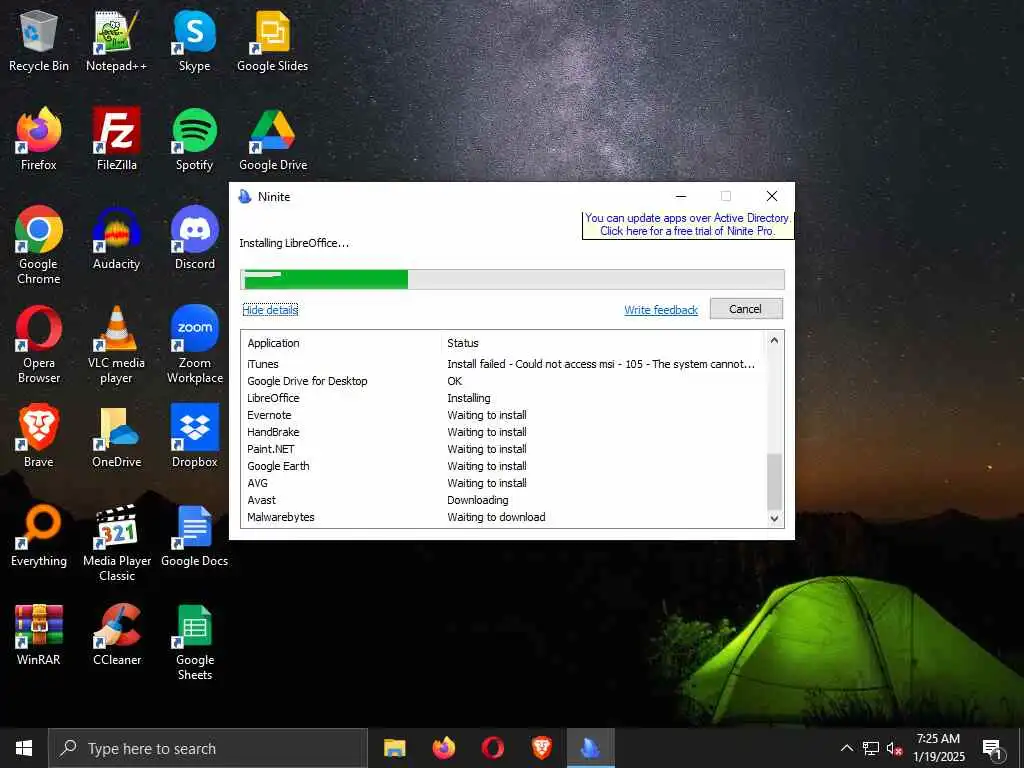Select the Google Sheets desktop shortcut
The width and height of the screenshot is (1024, 768).
[195, 641]
